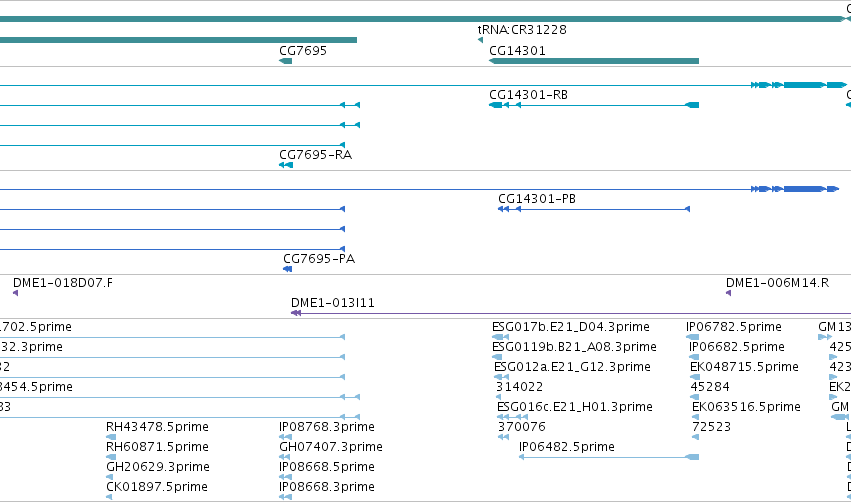Select the 370076 EST glyph

coord(503,437)
